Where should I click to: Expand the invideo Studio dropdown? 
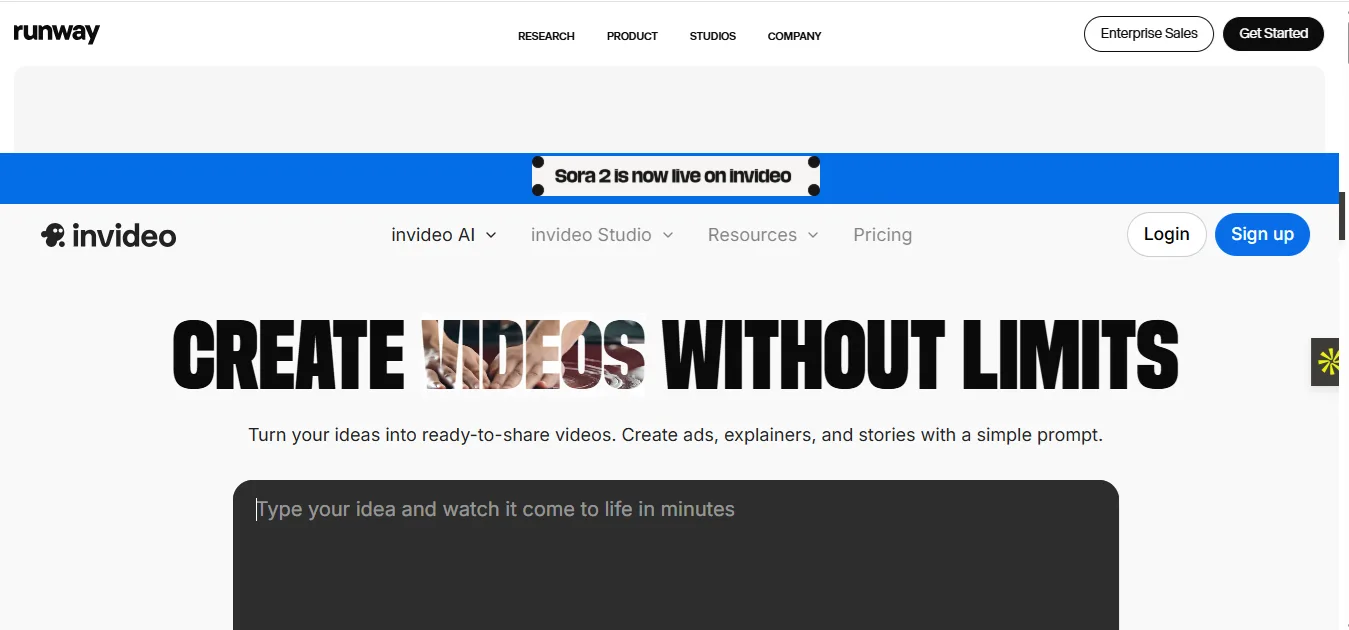602,235
